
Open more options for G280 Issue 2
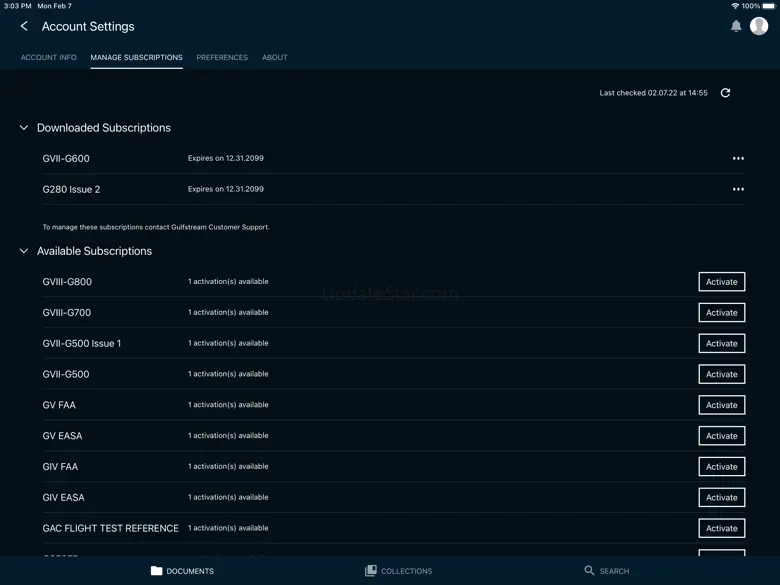click(x=738, y=190)
